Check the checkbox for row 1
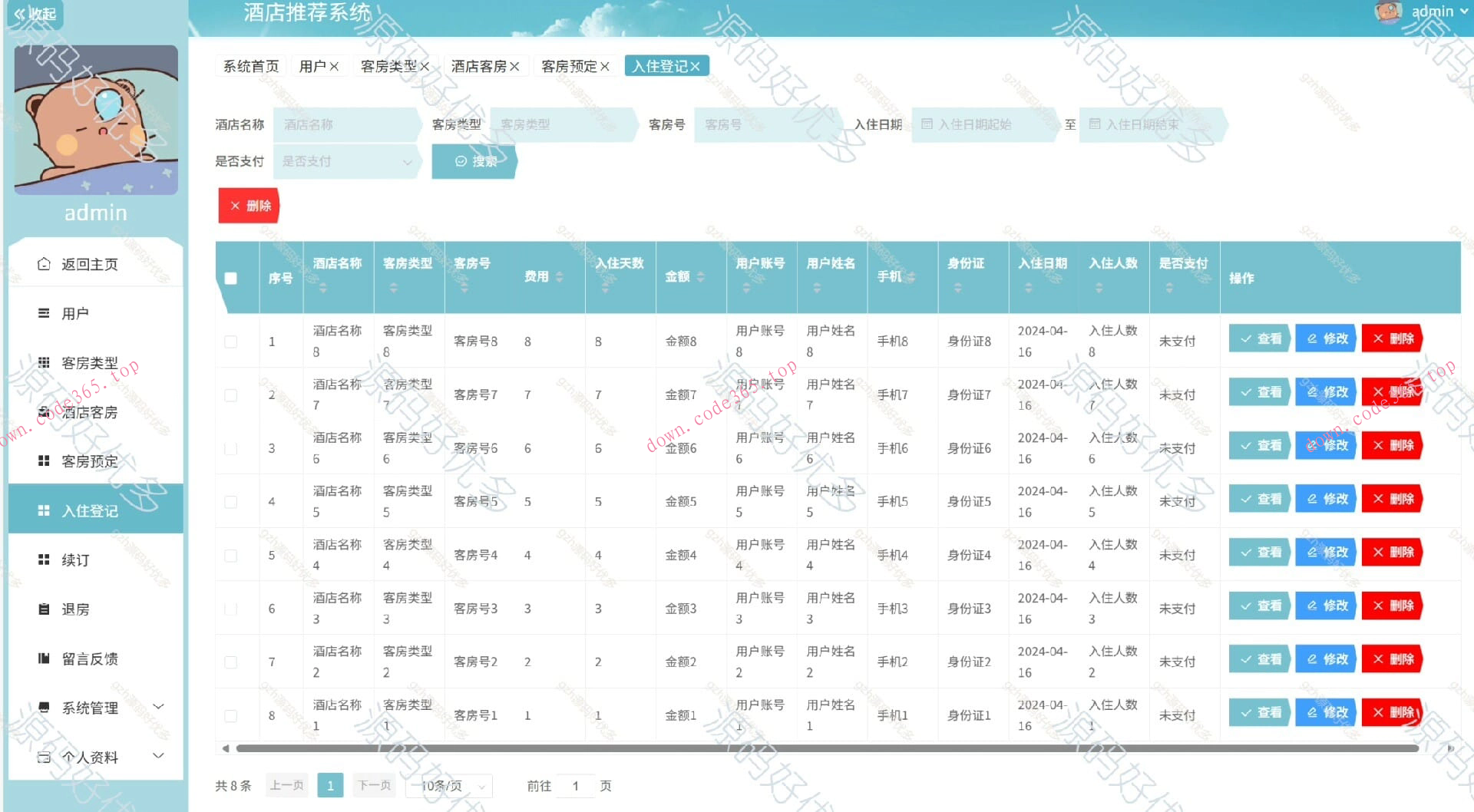Screen dimensions: 1474x812 [x=230, y=342]
